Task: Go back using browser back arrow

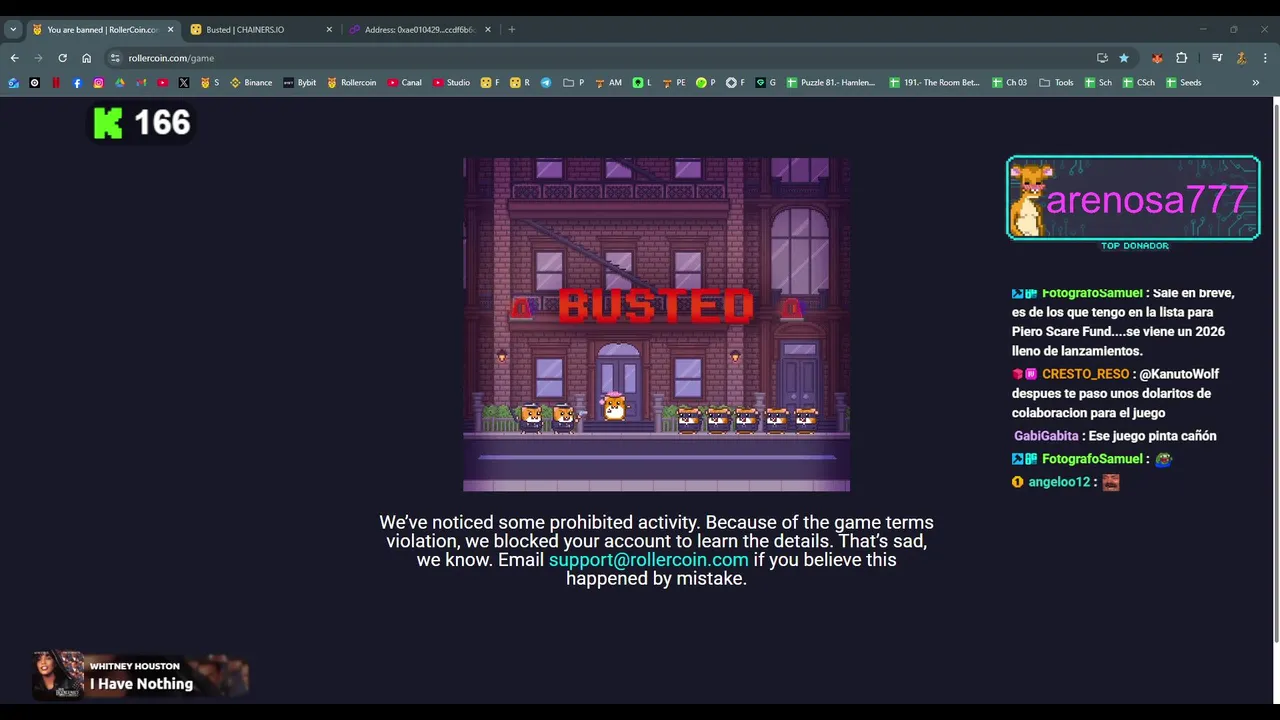Action: pyautogui.click(x=14, y=58)
